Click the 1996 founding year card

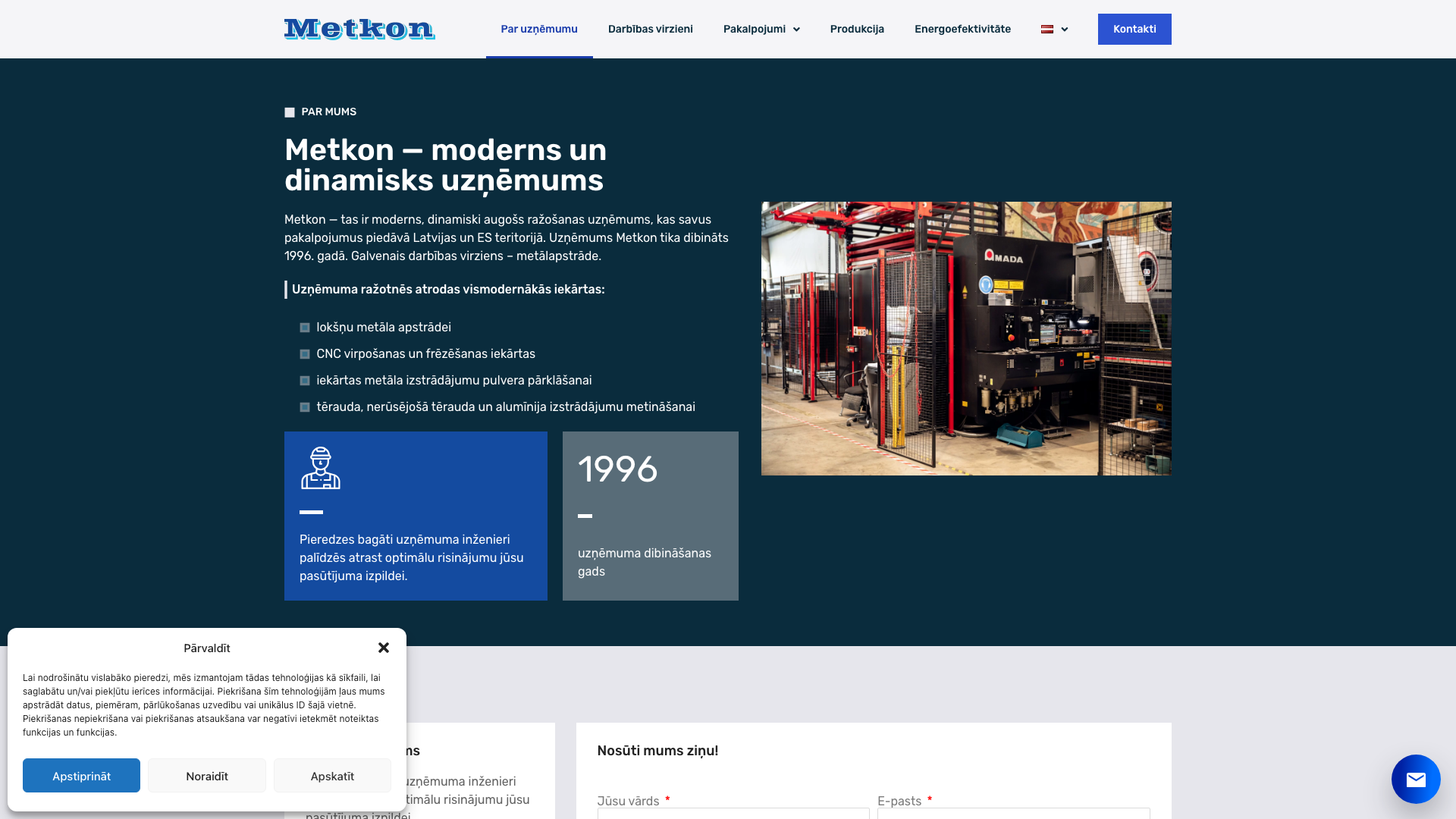coord(651,516)
